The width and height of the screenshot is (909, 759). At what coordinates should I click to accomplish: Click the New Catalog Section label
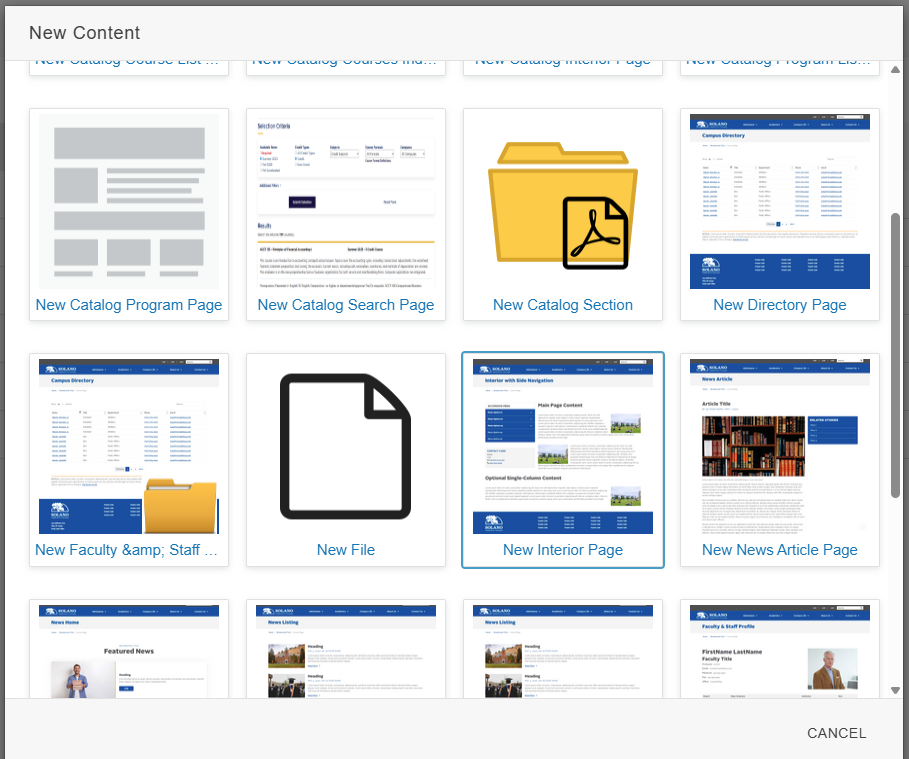click(x=562, y=305)
